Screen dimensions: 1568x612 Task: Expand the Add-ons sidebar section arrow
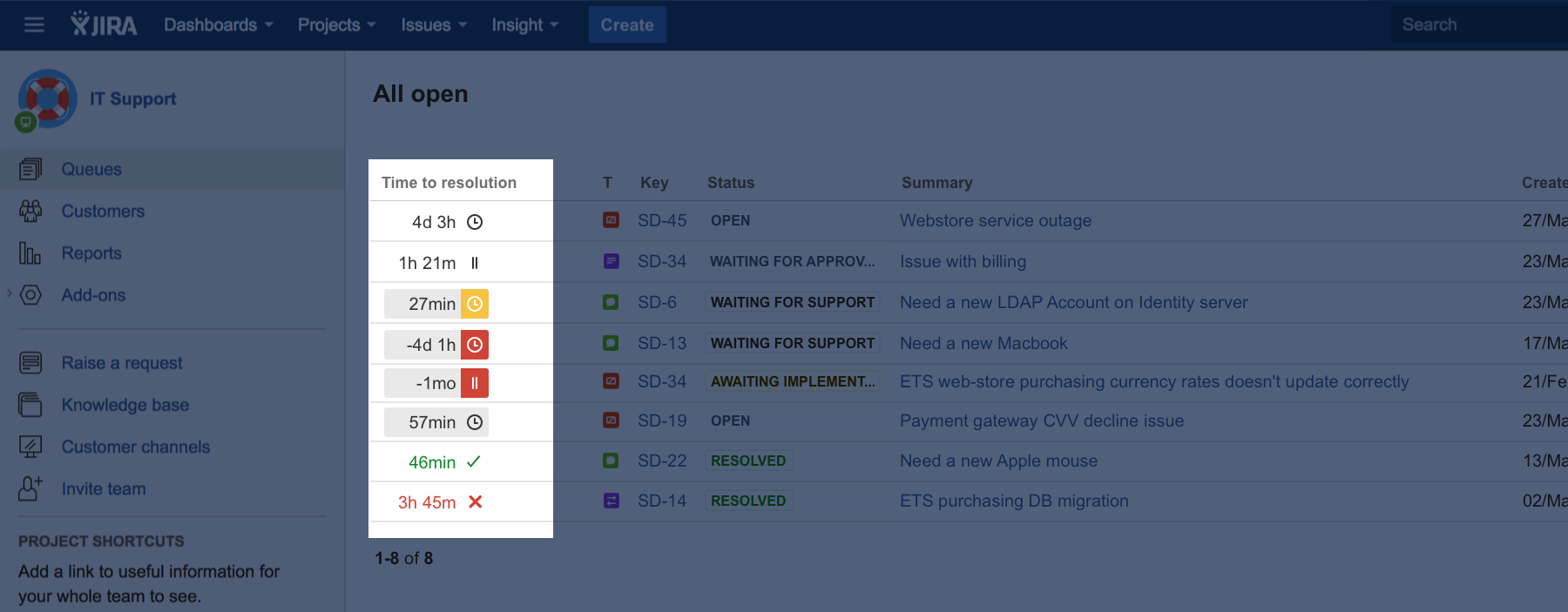[10, 293]
